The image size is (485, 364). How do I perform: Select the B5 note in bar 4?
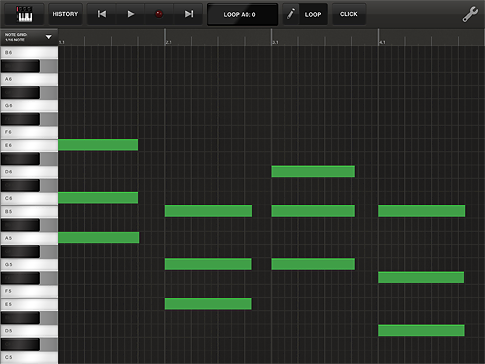[422, 211]
